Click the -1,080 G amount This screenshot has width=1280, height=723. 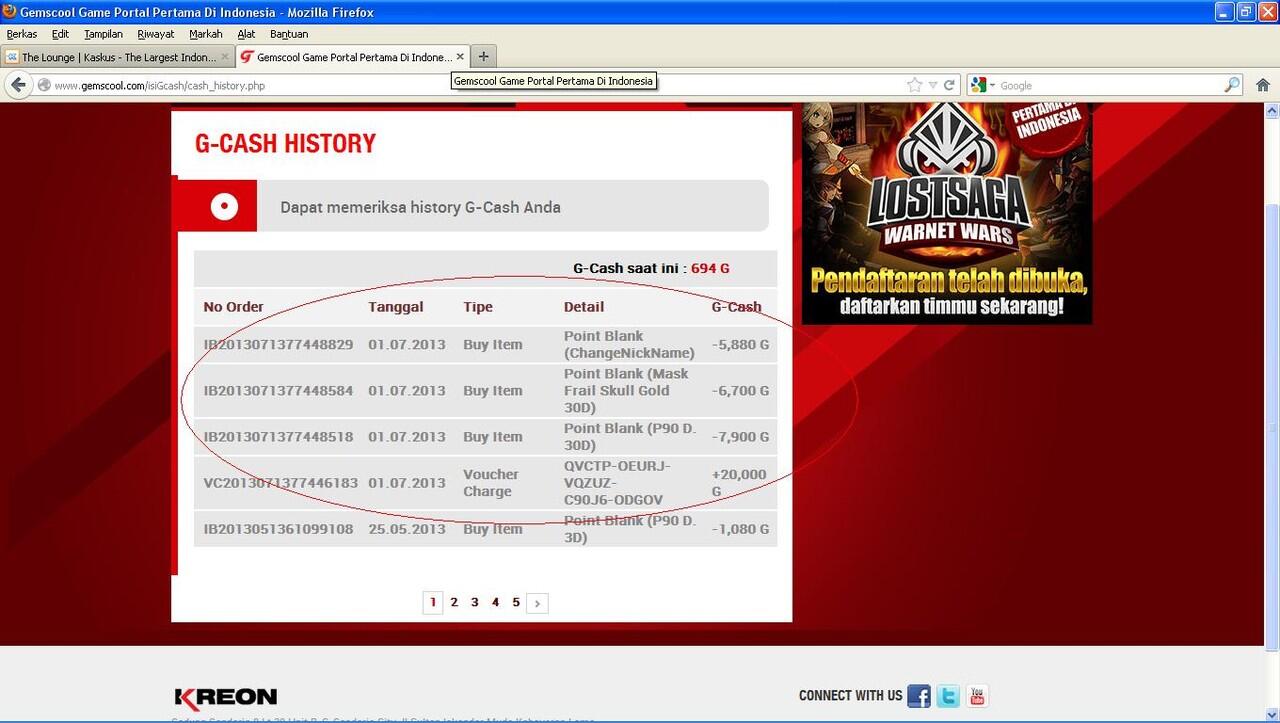click(741, 529)
